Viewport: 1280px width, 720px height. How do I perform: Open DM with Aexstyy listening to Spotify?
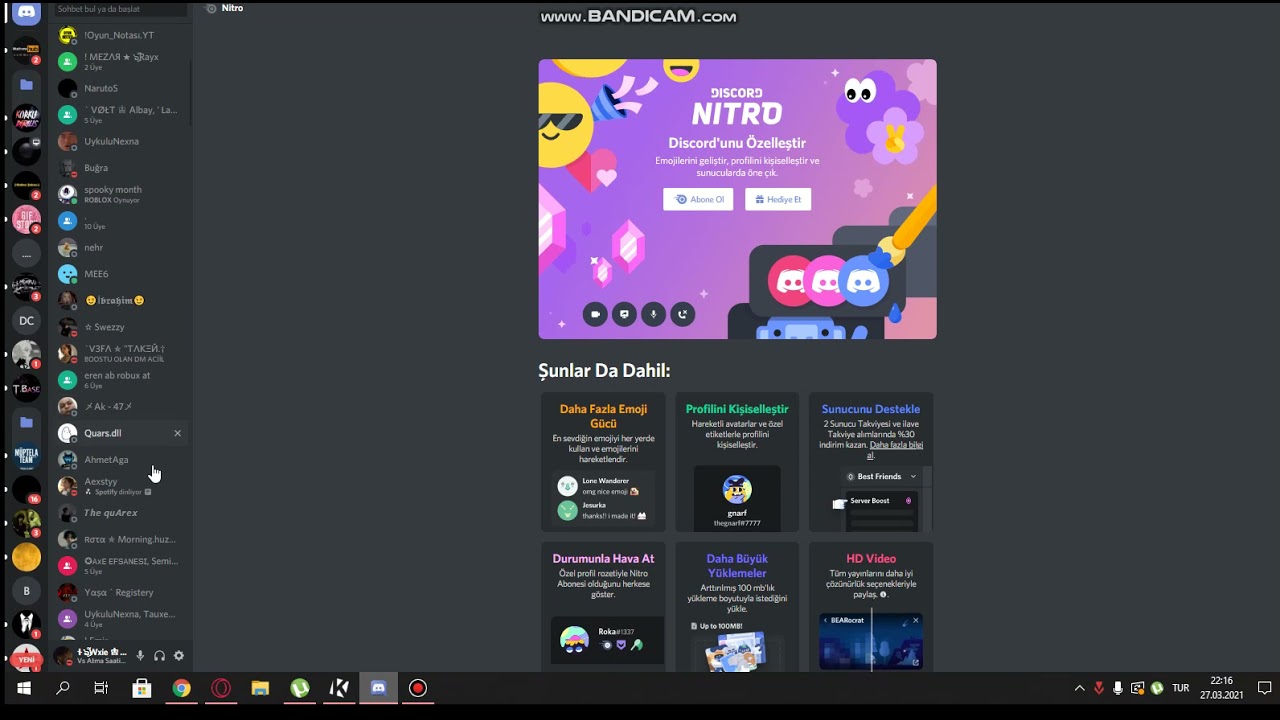point(120,486)
